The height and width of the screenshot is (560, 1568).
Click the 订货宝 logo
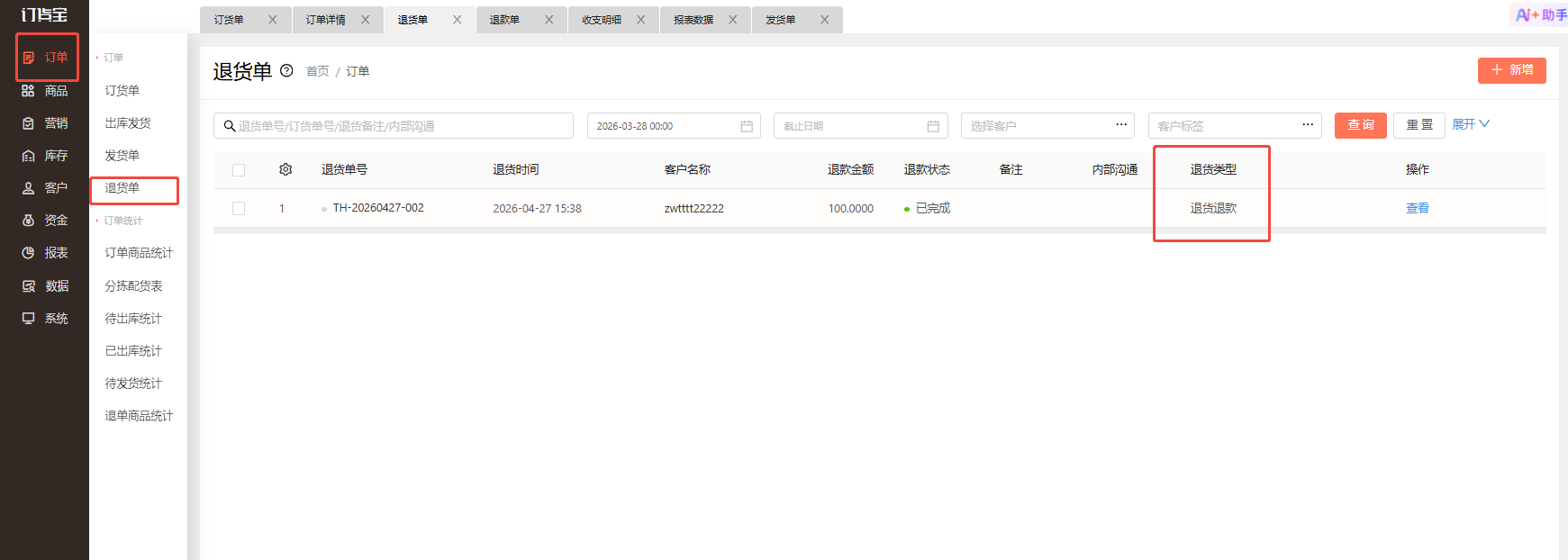click(x=44, y=15)
